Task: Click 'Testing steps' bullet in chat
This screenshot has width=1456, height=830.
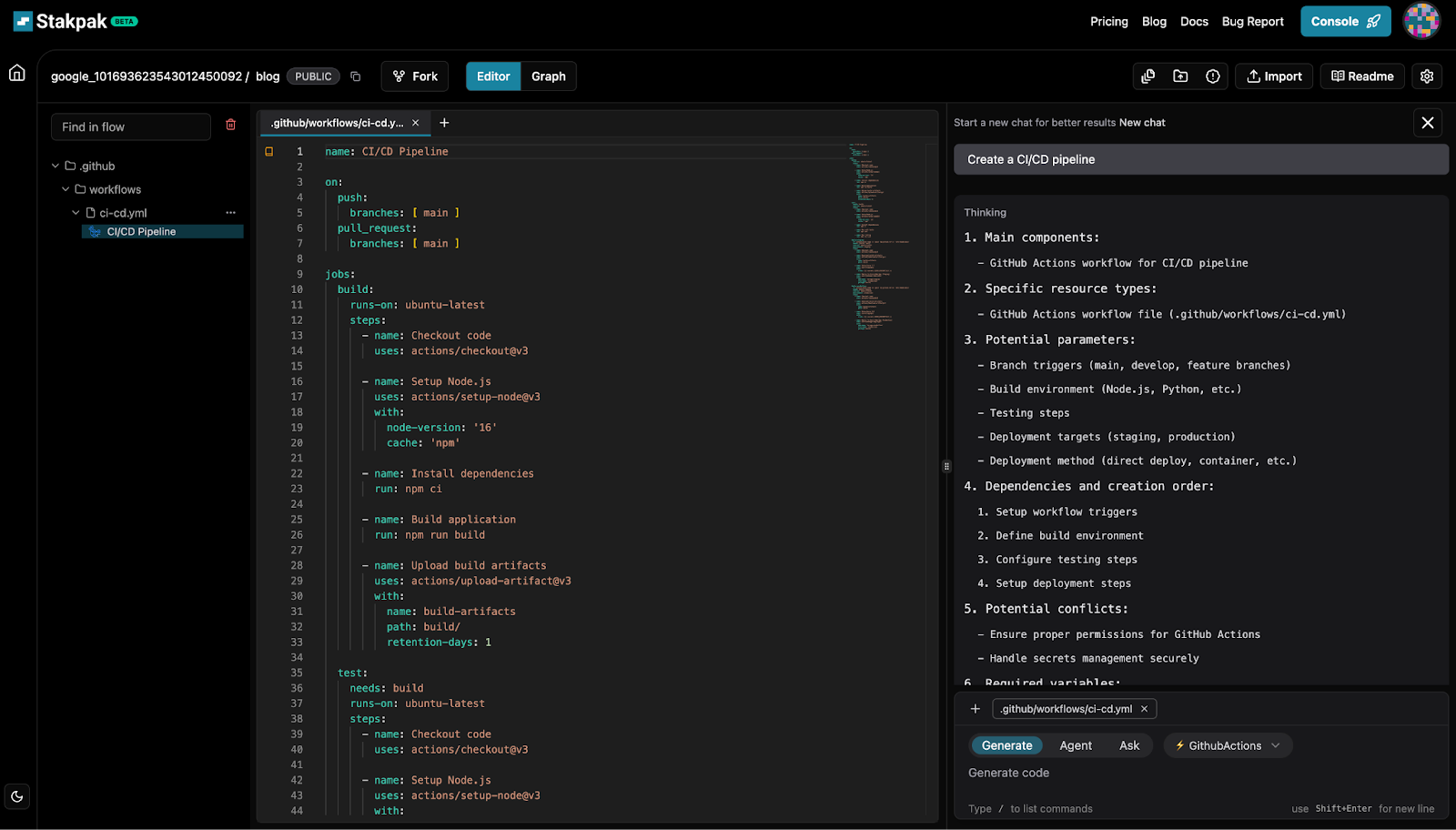Action: (1029, 413)
